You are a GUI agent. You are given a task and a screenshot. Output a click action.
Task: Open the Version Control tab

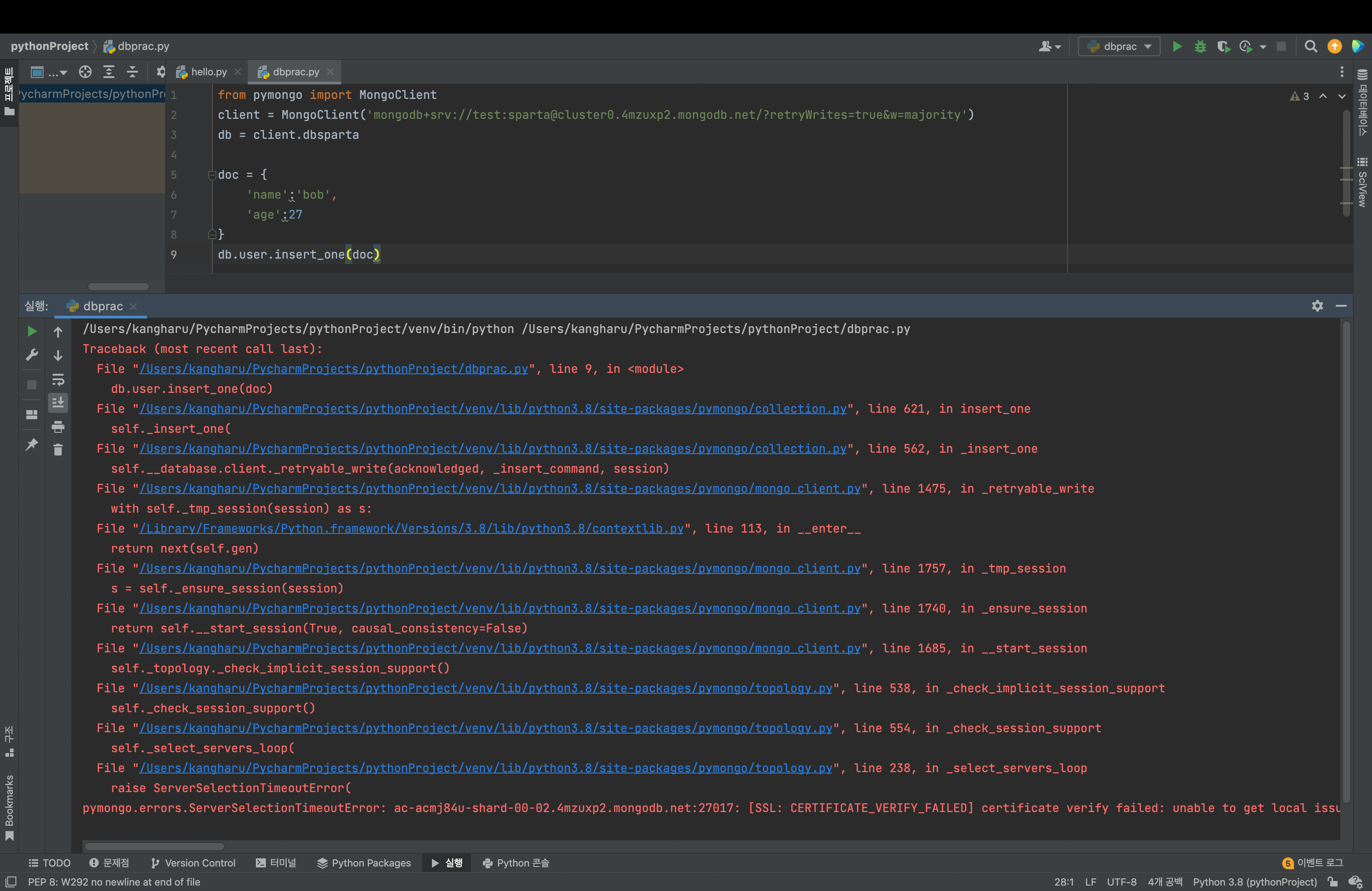coord(193,863)
